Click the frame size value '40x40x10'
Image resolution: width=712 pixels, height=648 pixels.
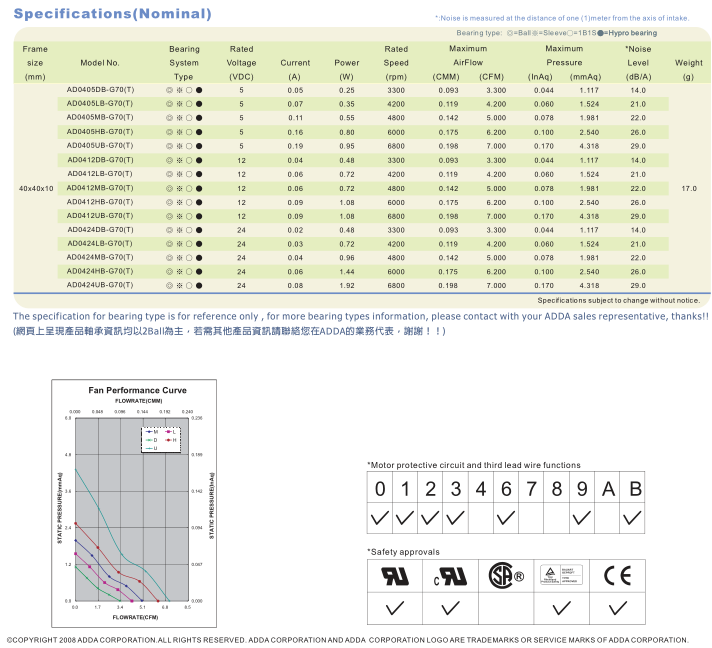pyautogui.click(x=36, y=188)
